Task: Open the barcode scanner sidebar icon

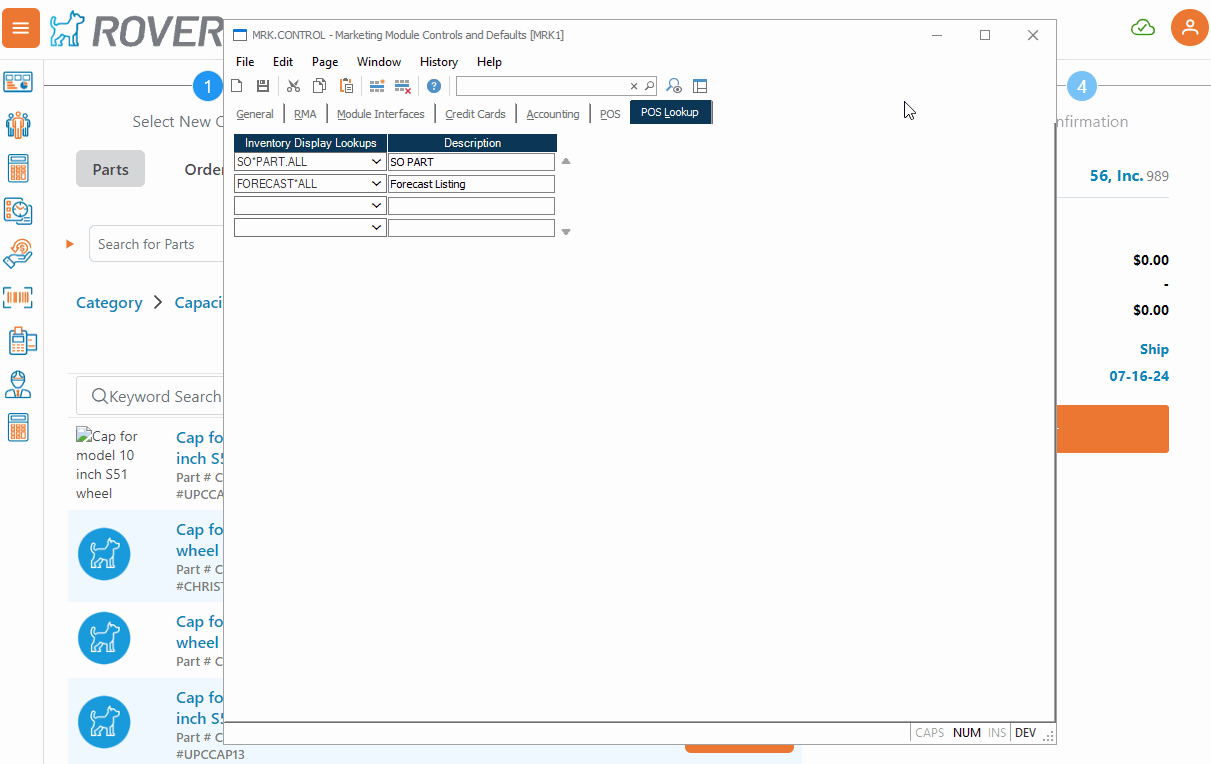Action: 18,297
